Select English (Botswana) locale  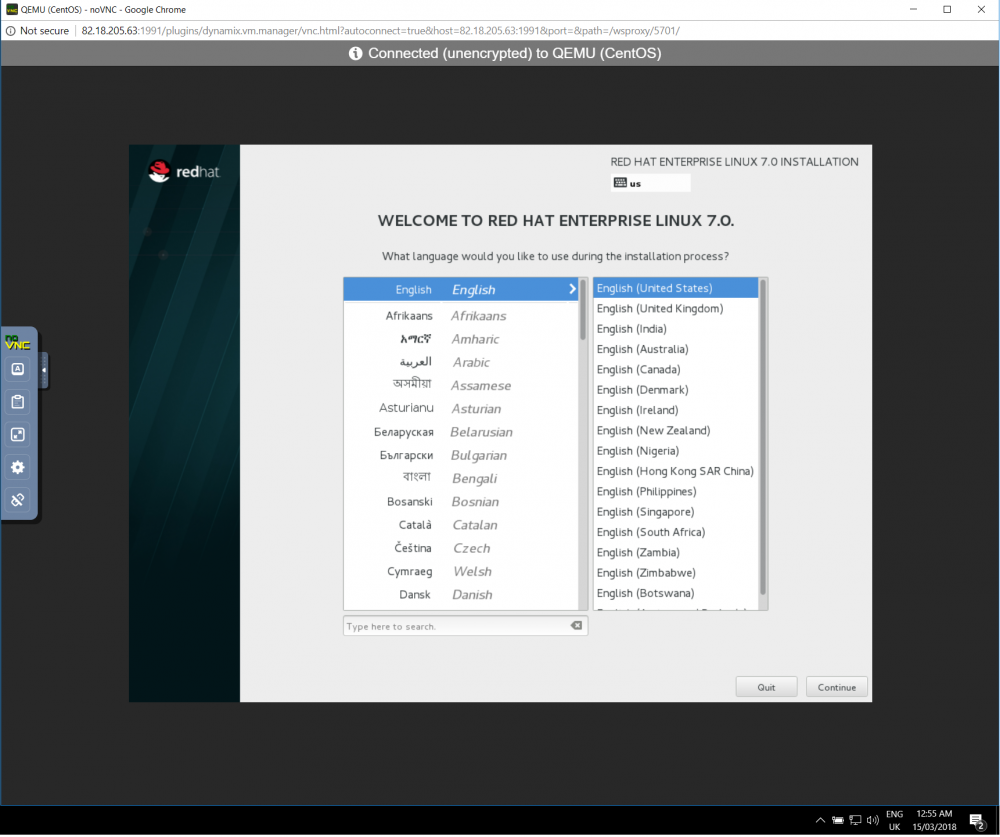675,593
